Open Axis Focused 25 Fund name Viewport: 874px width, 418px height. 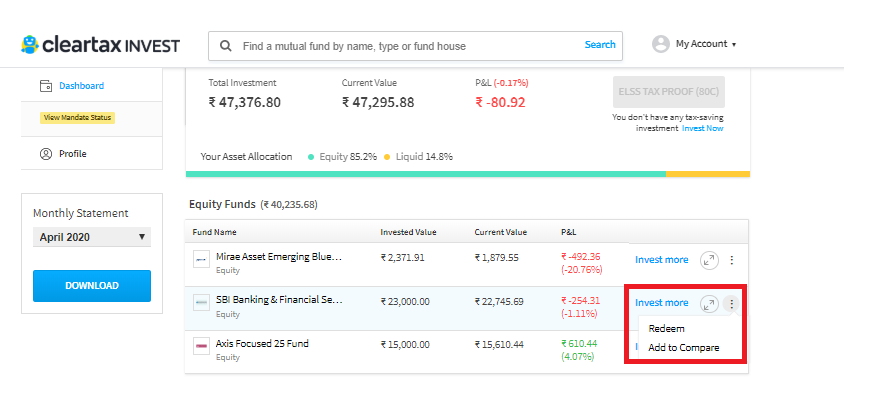pyautogui.click(x=262, y=343)
